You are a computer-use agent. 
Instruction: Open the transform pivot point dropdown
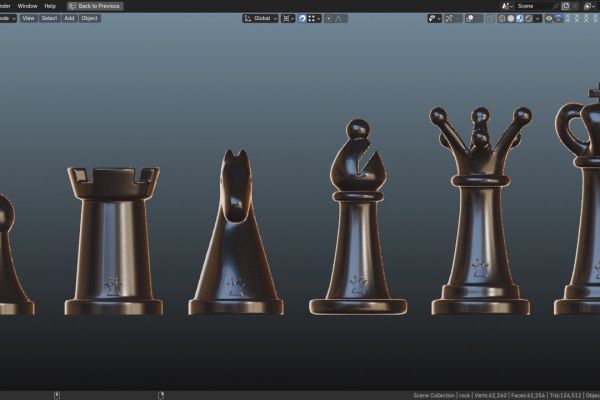coord(288,18)
